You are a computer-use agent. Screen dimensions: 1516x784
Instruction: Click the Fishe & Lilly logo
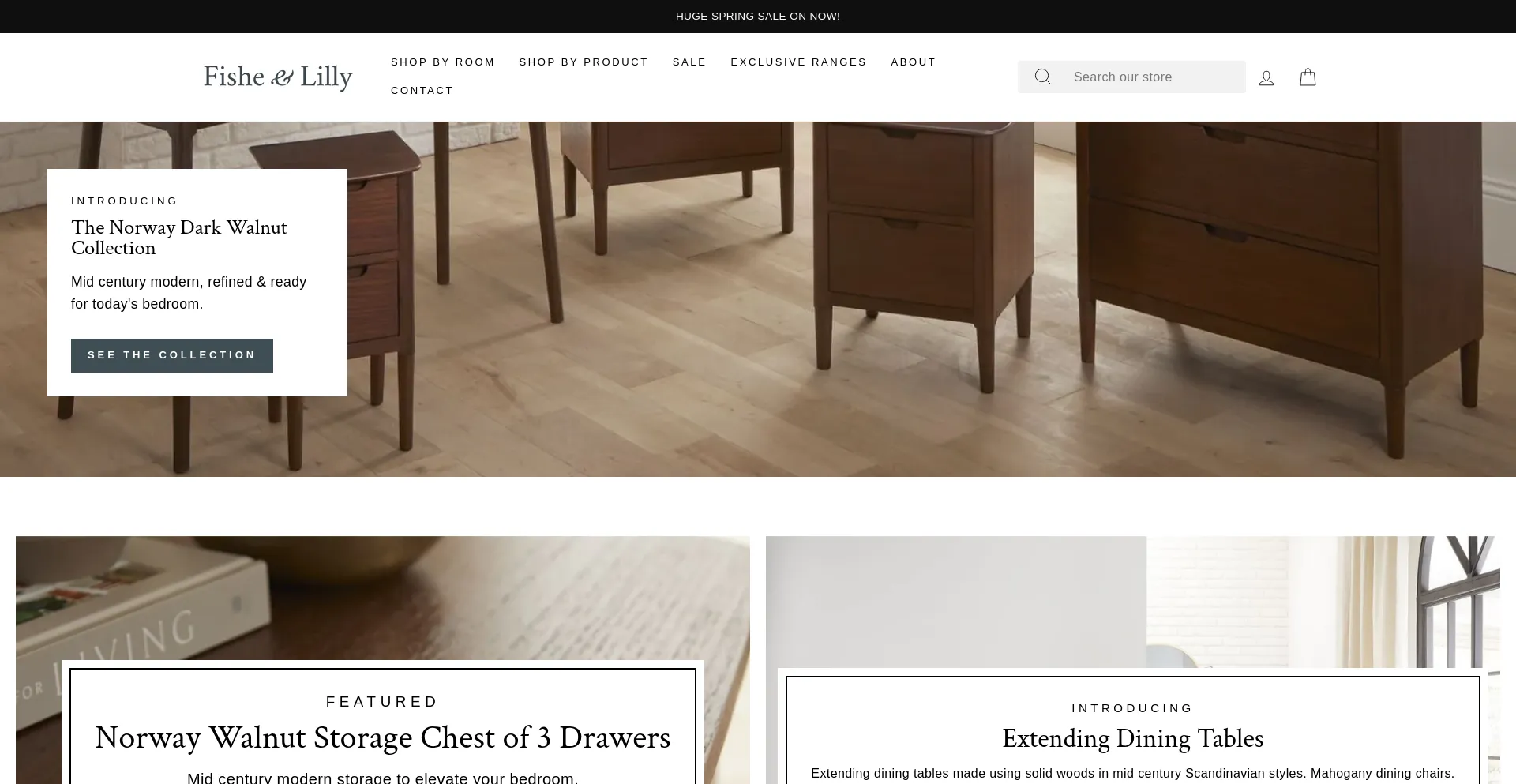pos(278,77)
